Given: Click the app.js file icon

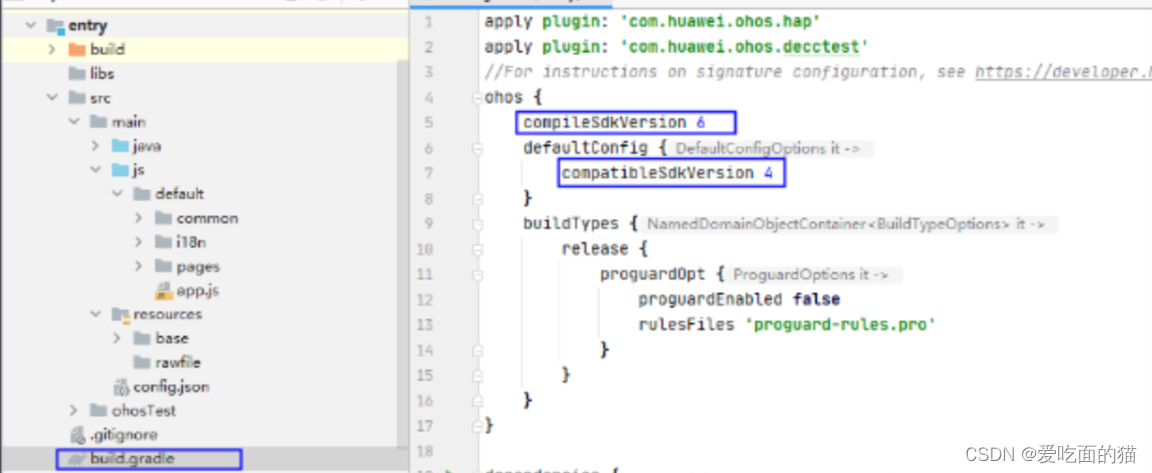Looking at the screenshot, I should [x=163, y=291].
